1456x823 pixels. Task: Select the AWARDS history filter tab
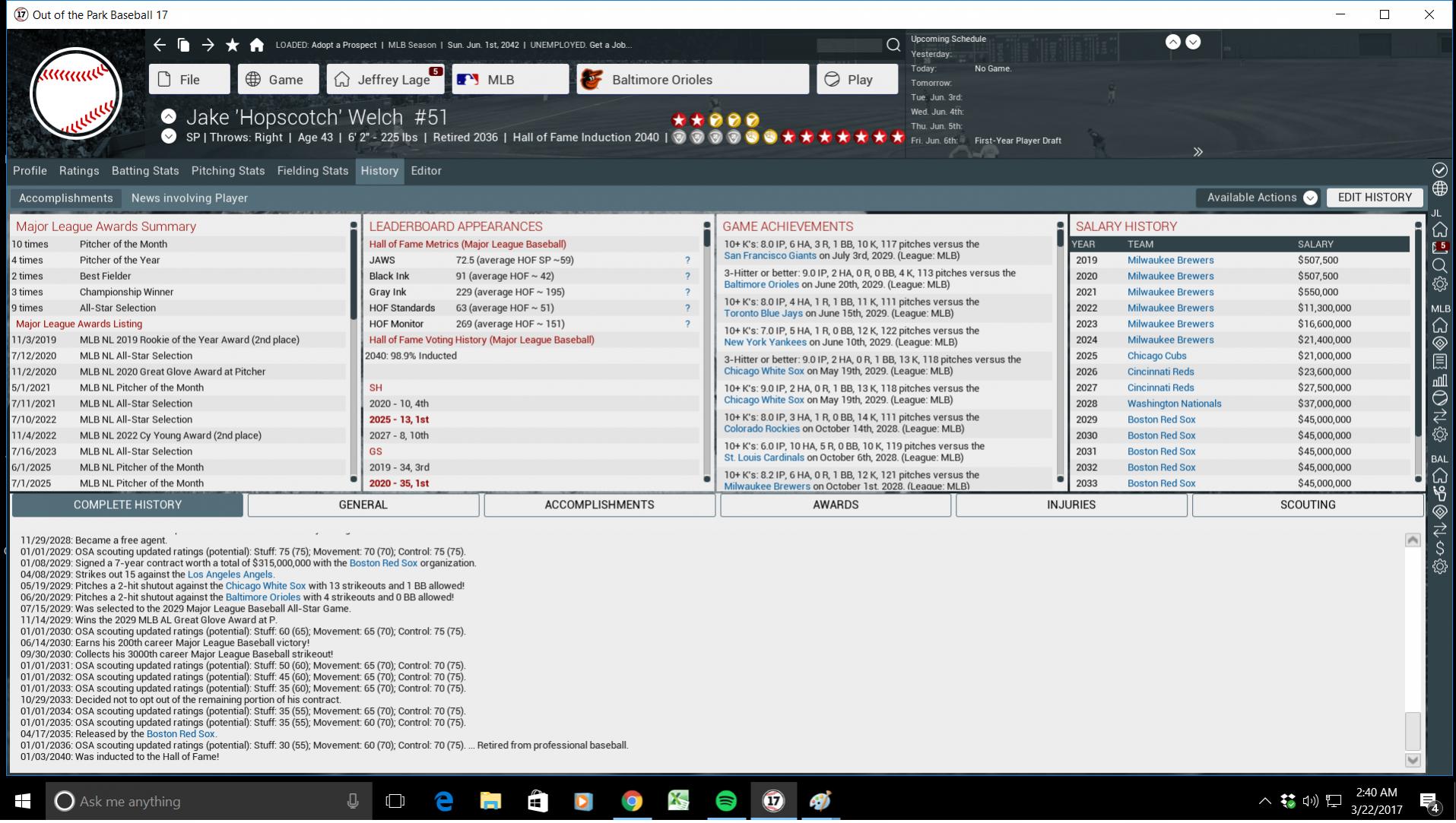coord(836,505)
